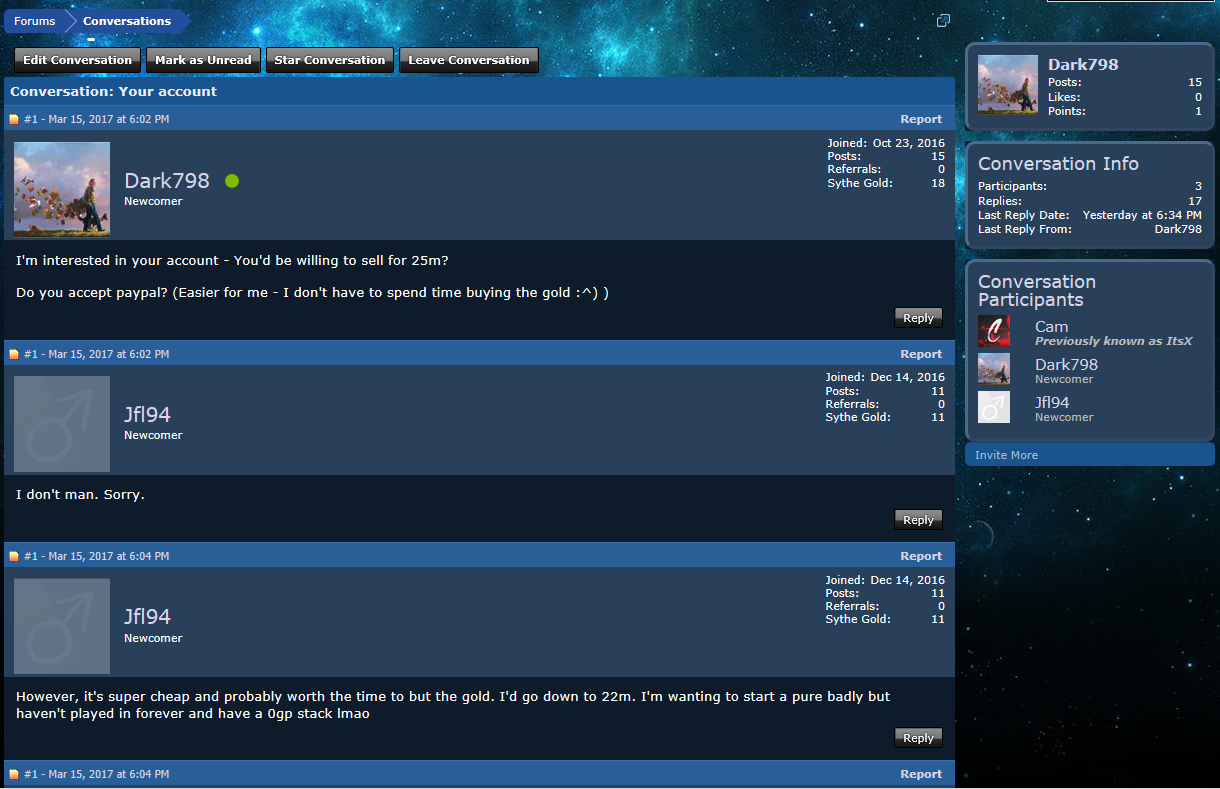1220x789 pixels.
Task: Reply to the 'I don't man. Sorry.' post
Action: [918, 520]
